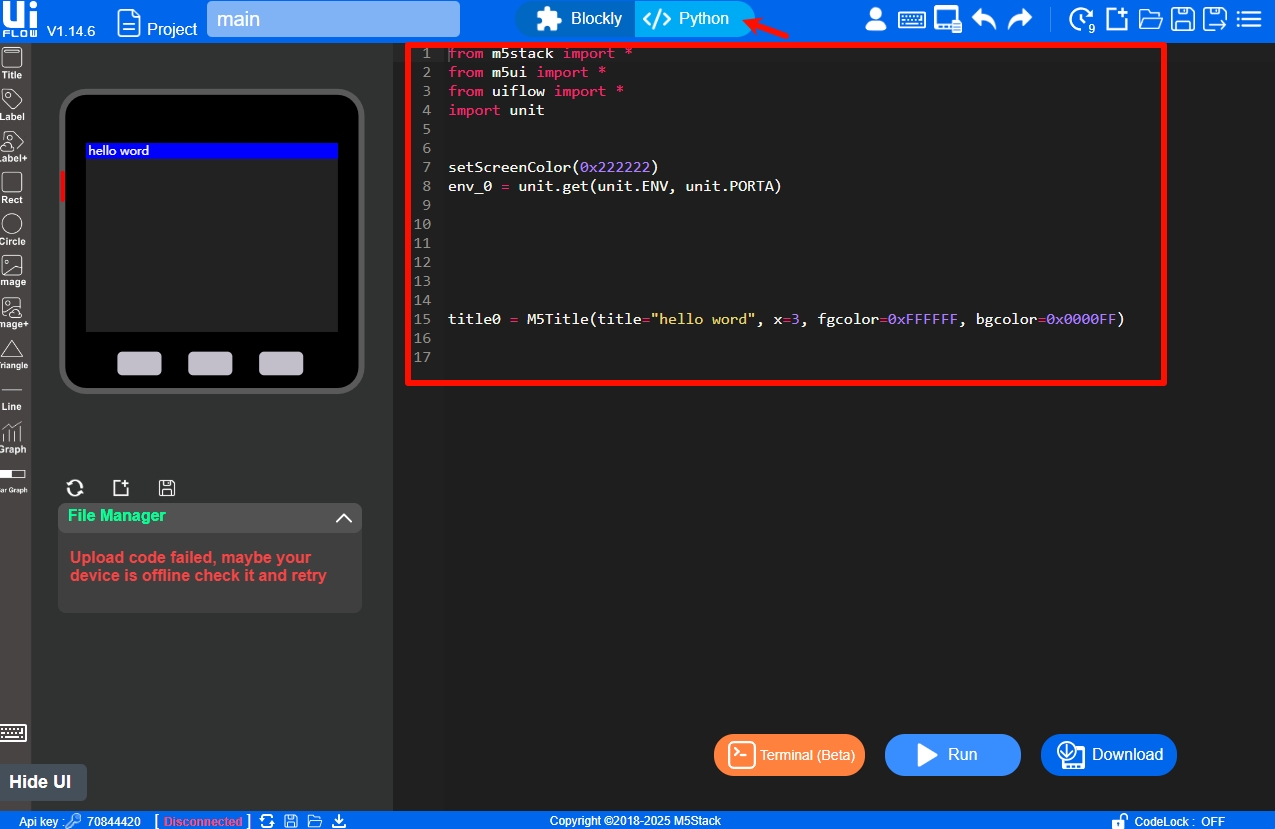
Task: Select the Label+ UI element
Action: 12,147
